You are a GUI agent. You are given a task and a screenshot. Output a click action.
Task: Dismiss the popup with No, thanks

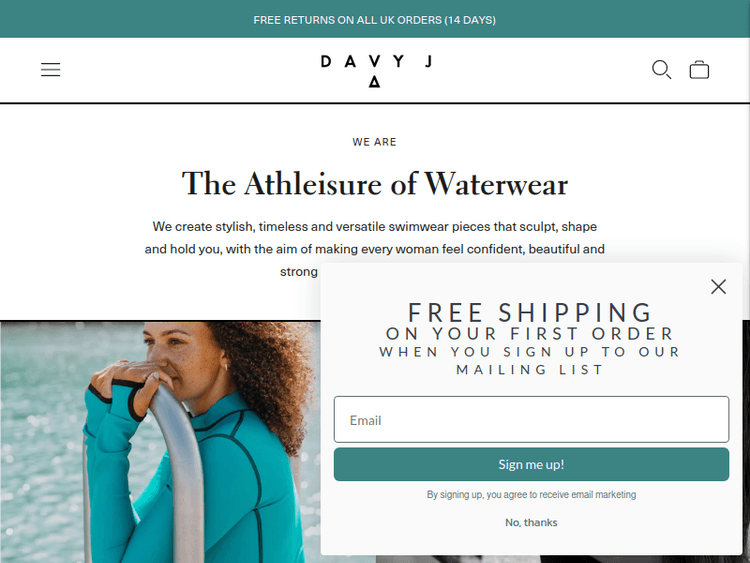(x=531, y=522)
